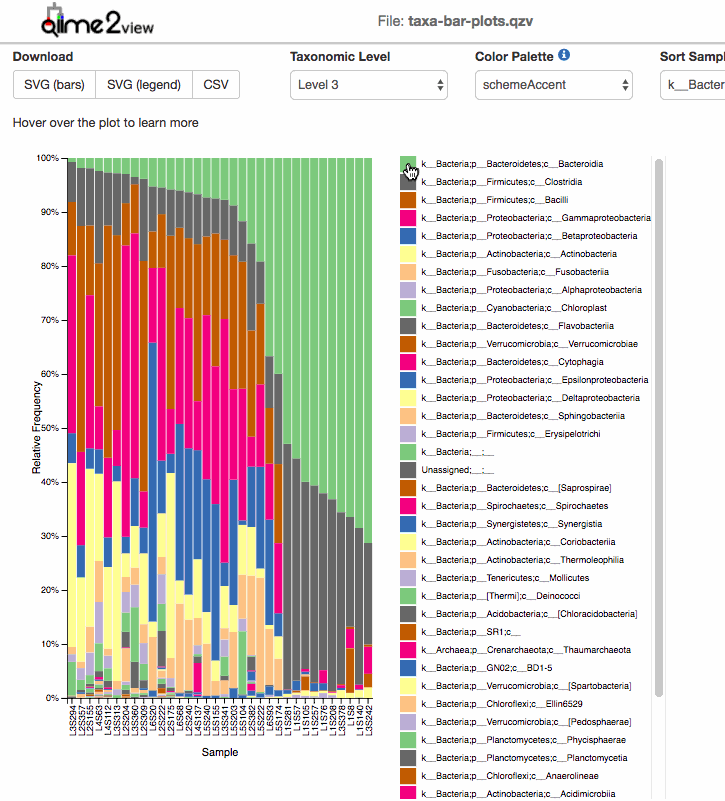
Task: Click the yellow Actinobacteria legend swatch
Action: pyautogui.click(x=408, y=254)
